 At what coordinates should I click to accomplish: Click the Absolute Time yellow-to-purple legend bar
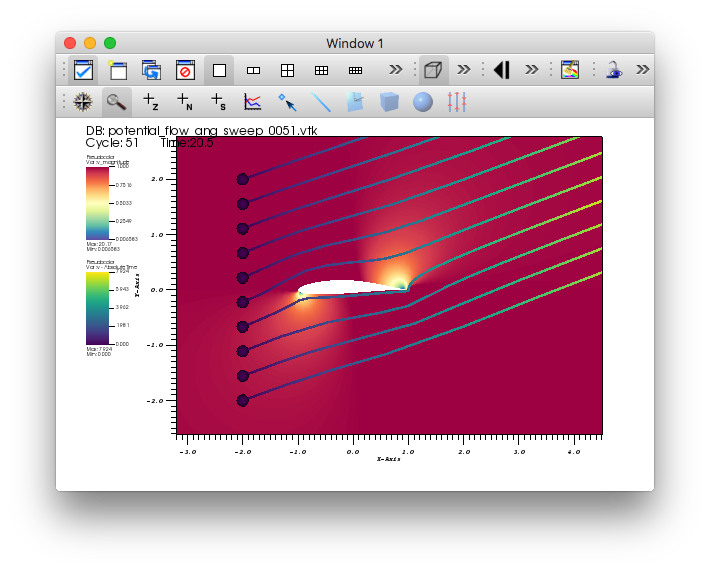[x=97, y=308]
